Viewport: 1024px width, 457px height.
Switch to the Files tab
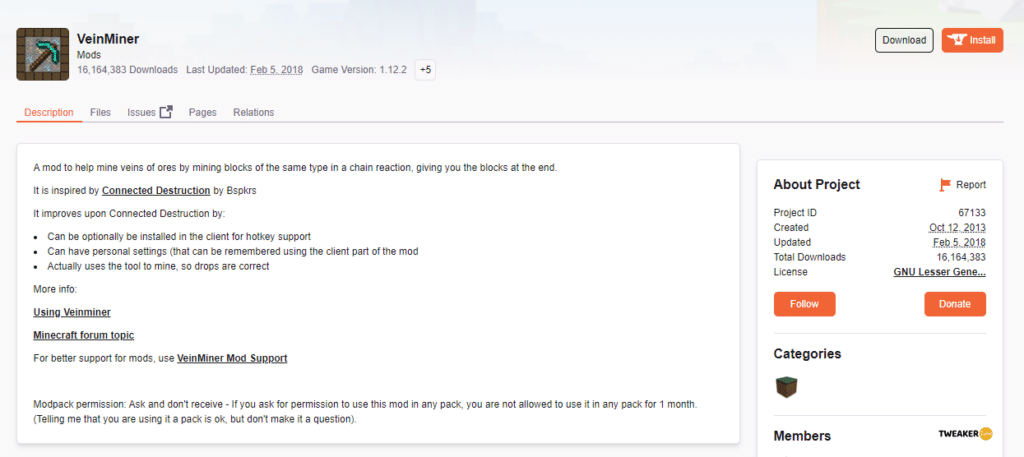[101, 112]
